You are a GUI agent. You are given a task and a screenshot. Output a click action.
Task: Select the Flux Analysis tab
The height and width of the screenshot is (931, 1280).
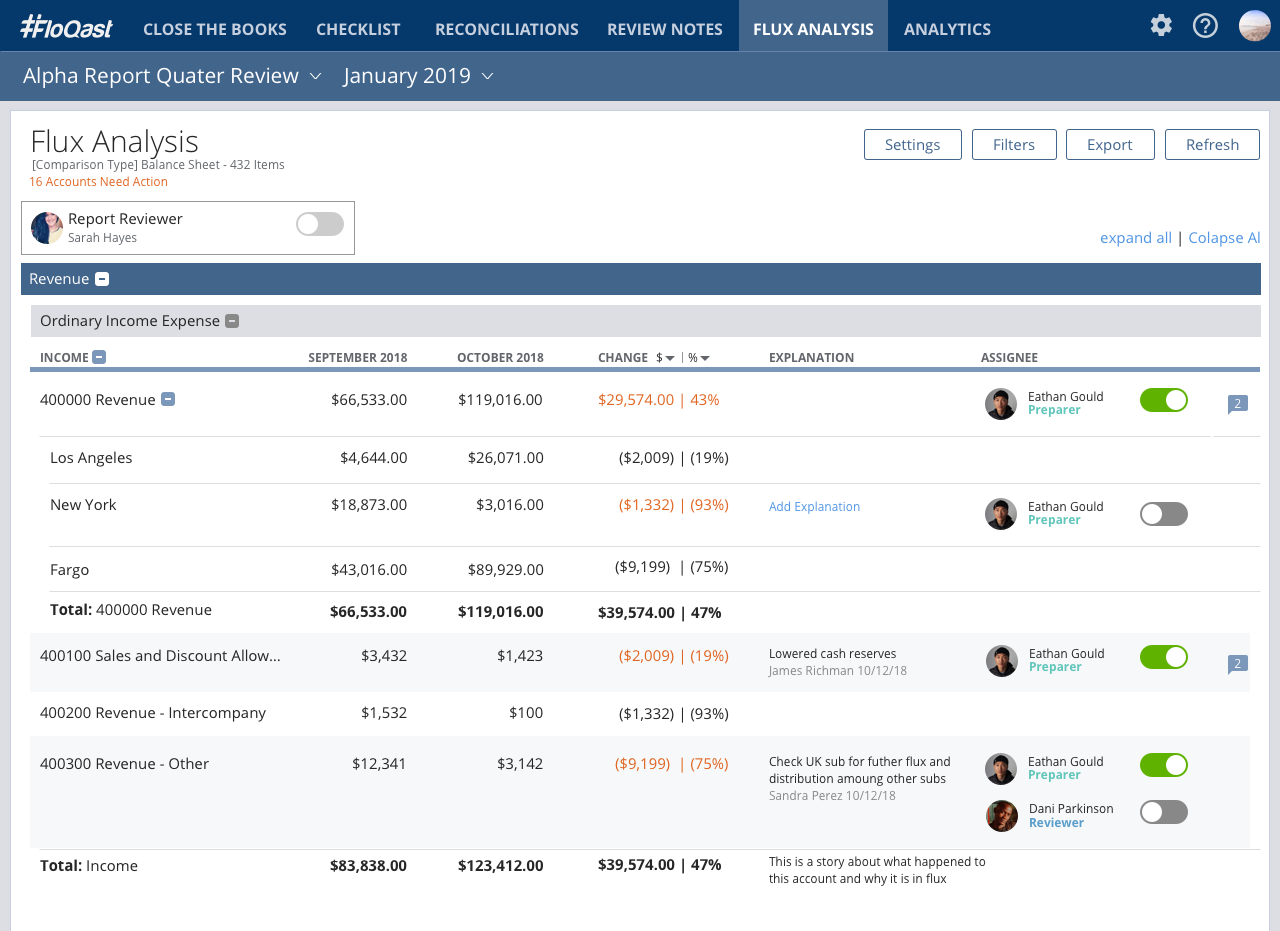813,26
